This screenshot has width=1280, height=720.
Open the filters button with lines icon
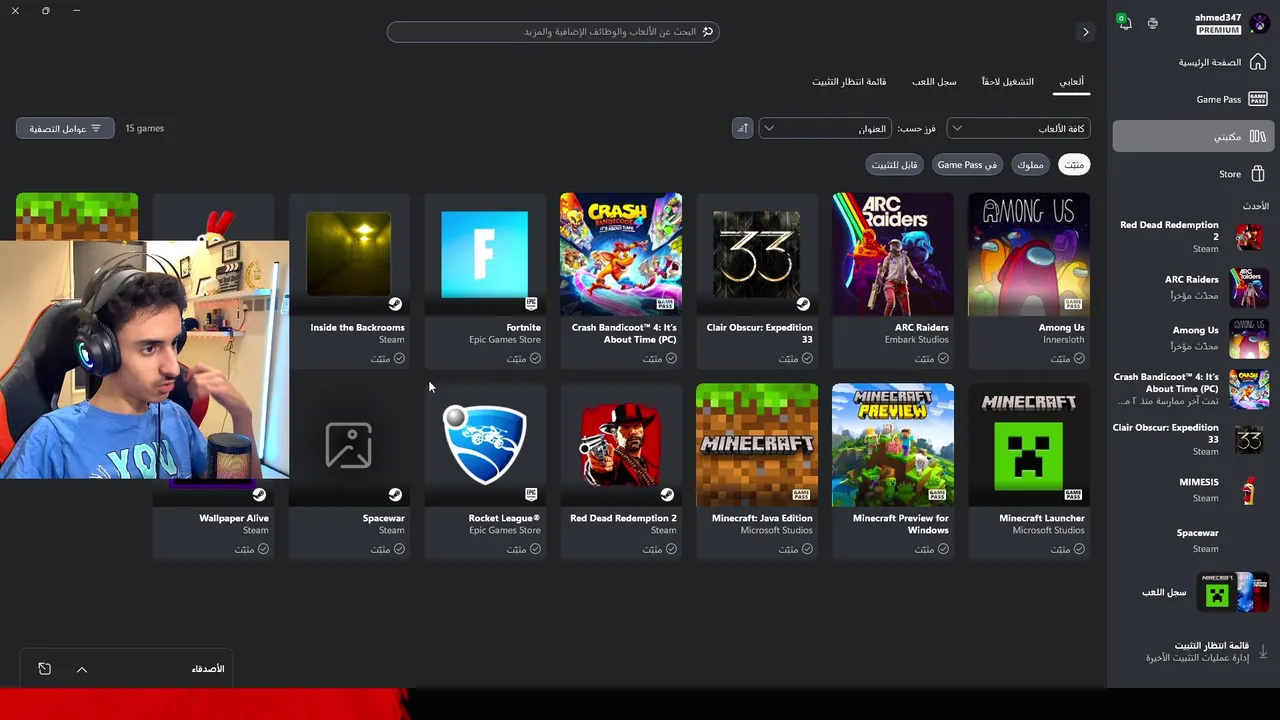65,128
